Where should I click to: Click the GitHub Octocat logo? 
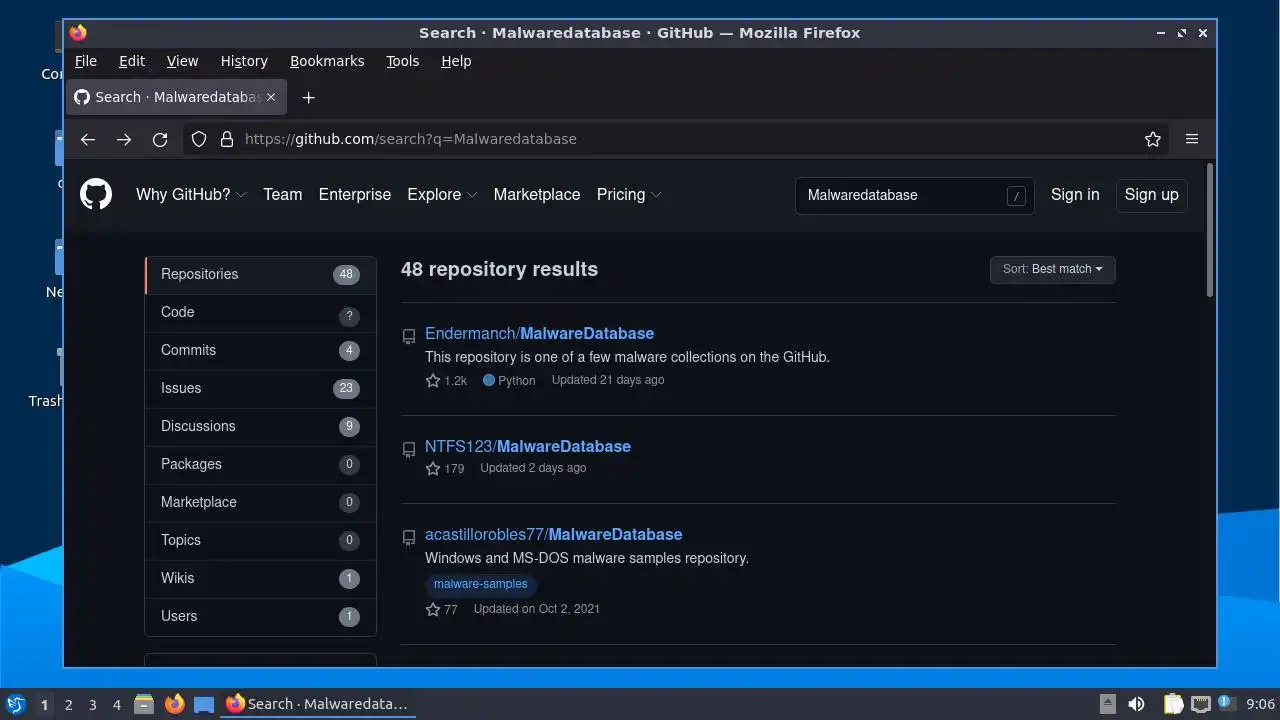[x=96, y=194]
